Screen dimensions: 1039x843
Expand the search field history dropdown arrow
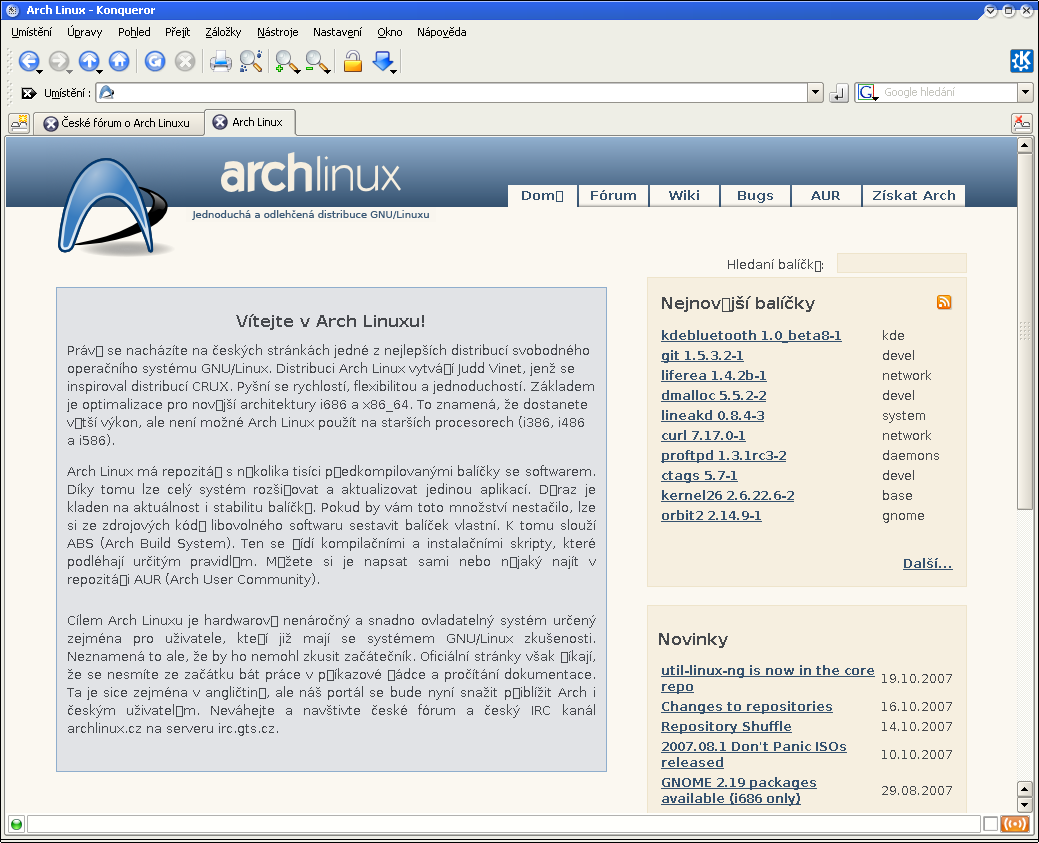pos(1025,93)
